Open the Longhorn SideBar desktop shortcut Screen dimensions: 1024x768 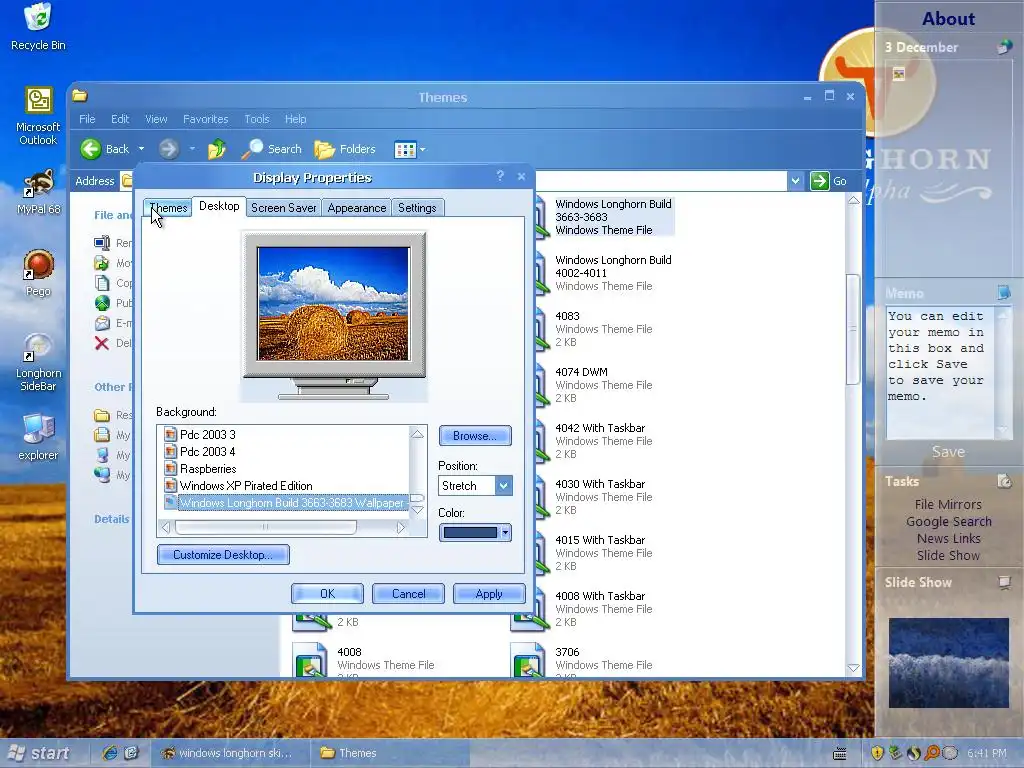(x=38, y=362)
